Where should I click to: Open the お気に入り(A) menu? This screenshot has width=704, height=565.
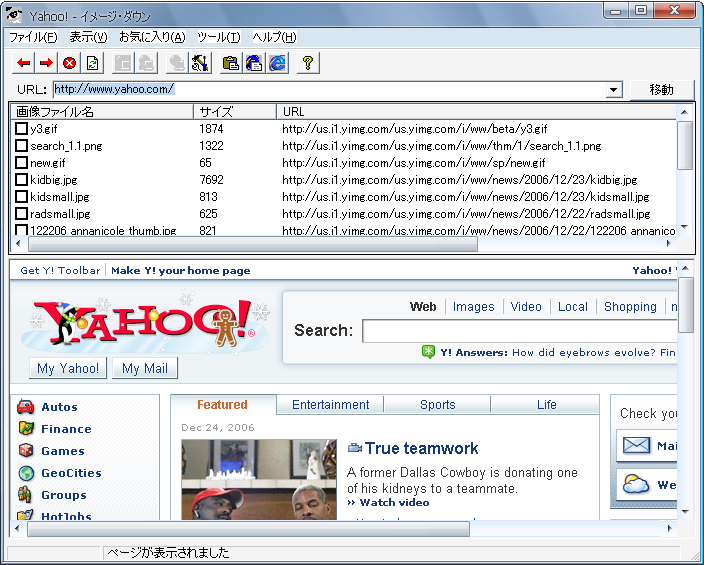[x=152, y=37]
